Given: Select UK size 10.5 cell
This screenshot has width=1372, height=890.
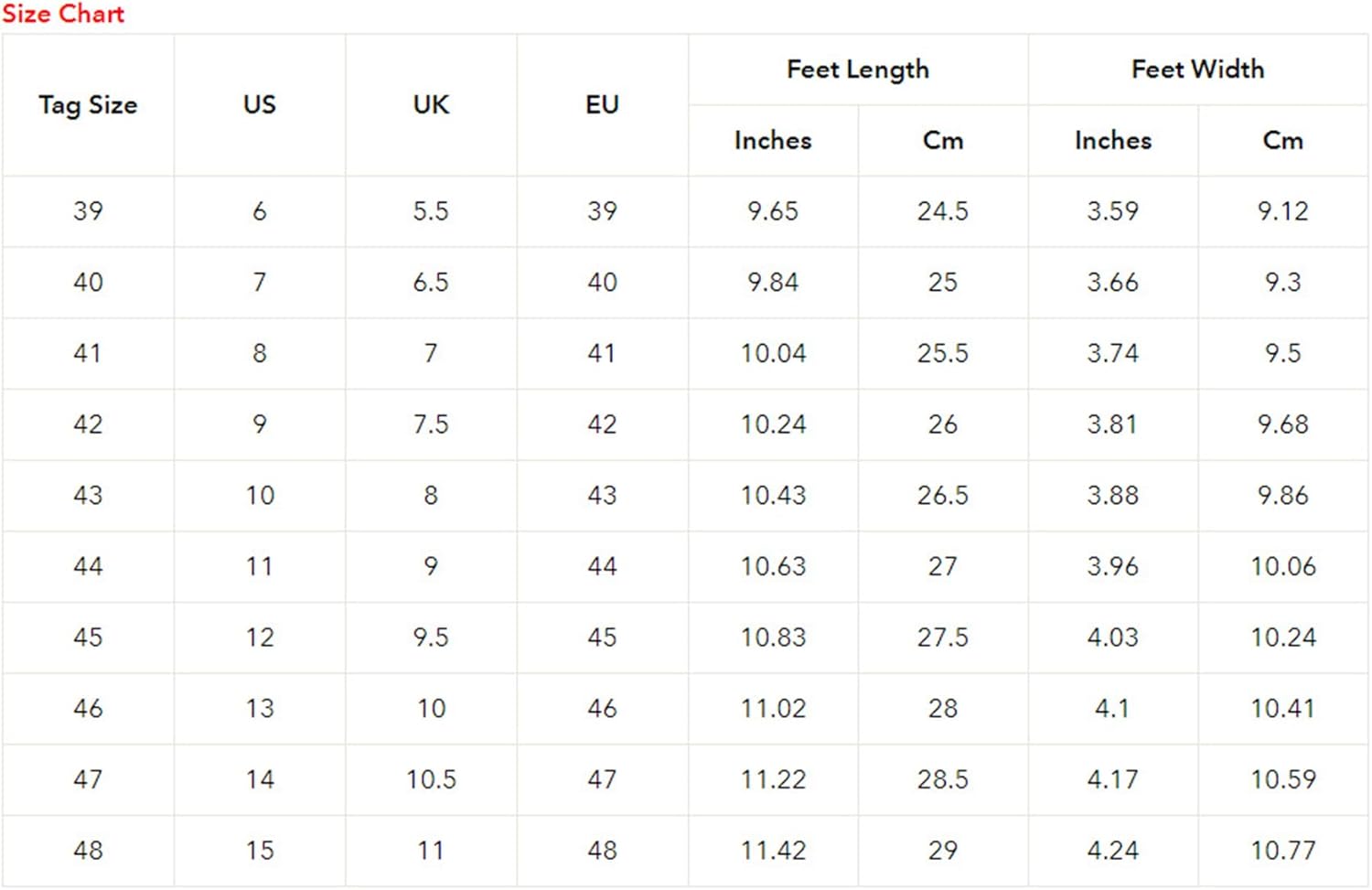Looking at the screenshot, I should pos(431,779).
